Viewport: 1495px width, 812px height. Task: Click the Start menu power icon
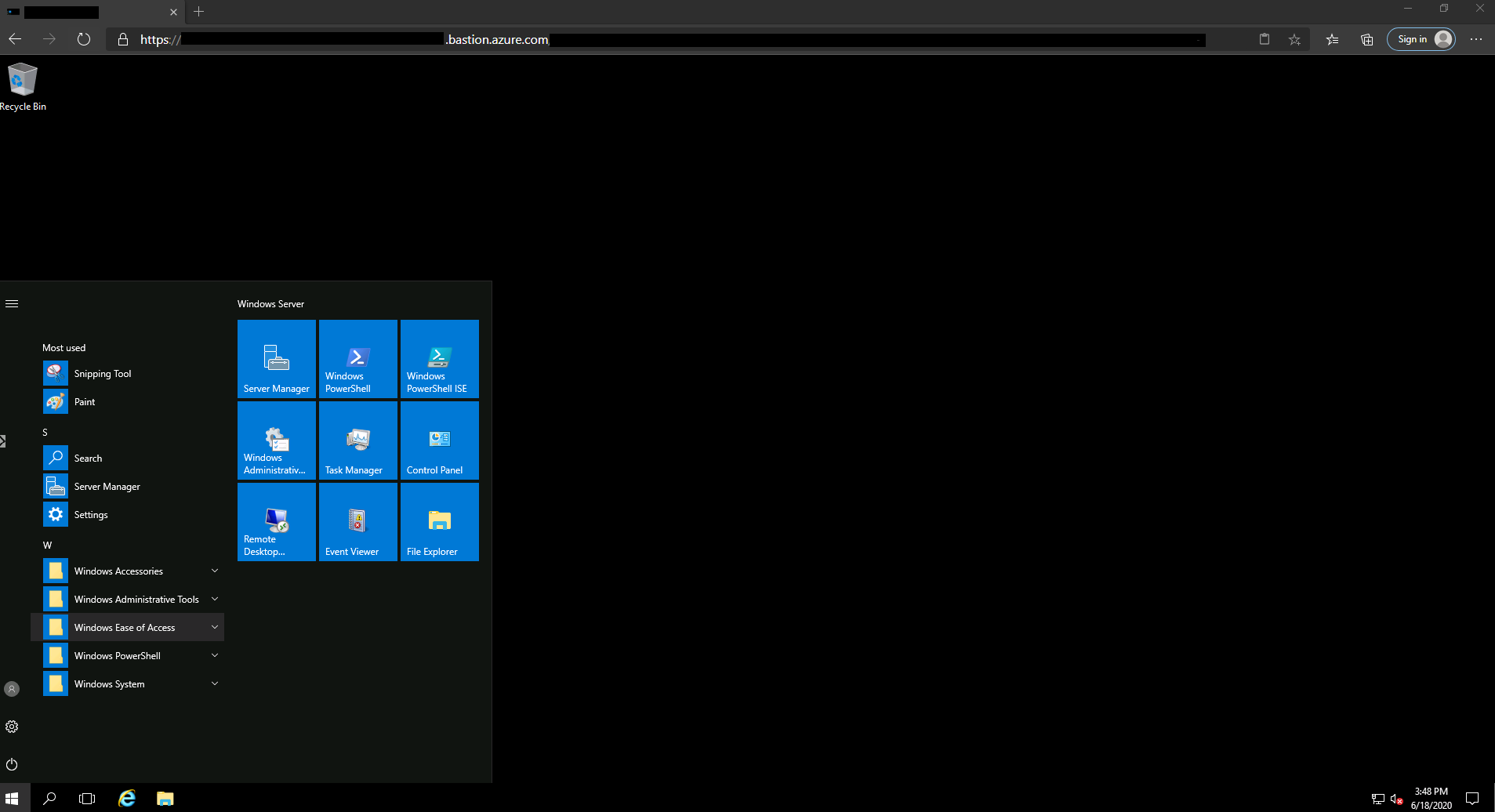click(x=12, y=764)
